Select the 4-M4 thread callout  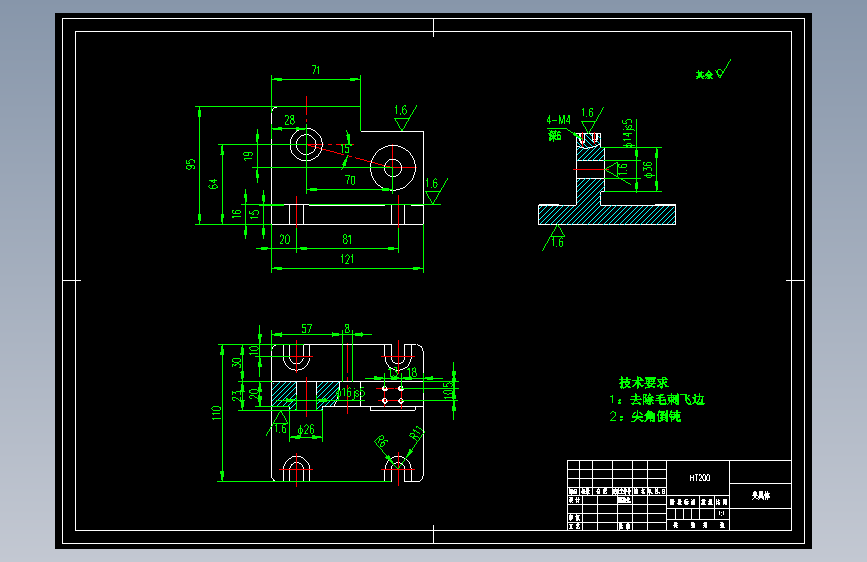(x=558, y=119)
